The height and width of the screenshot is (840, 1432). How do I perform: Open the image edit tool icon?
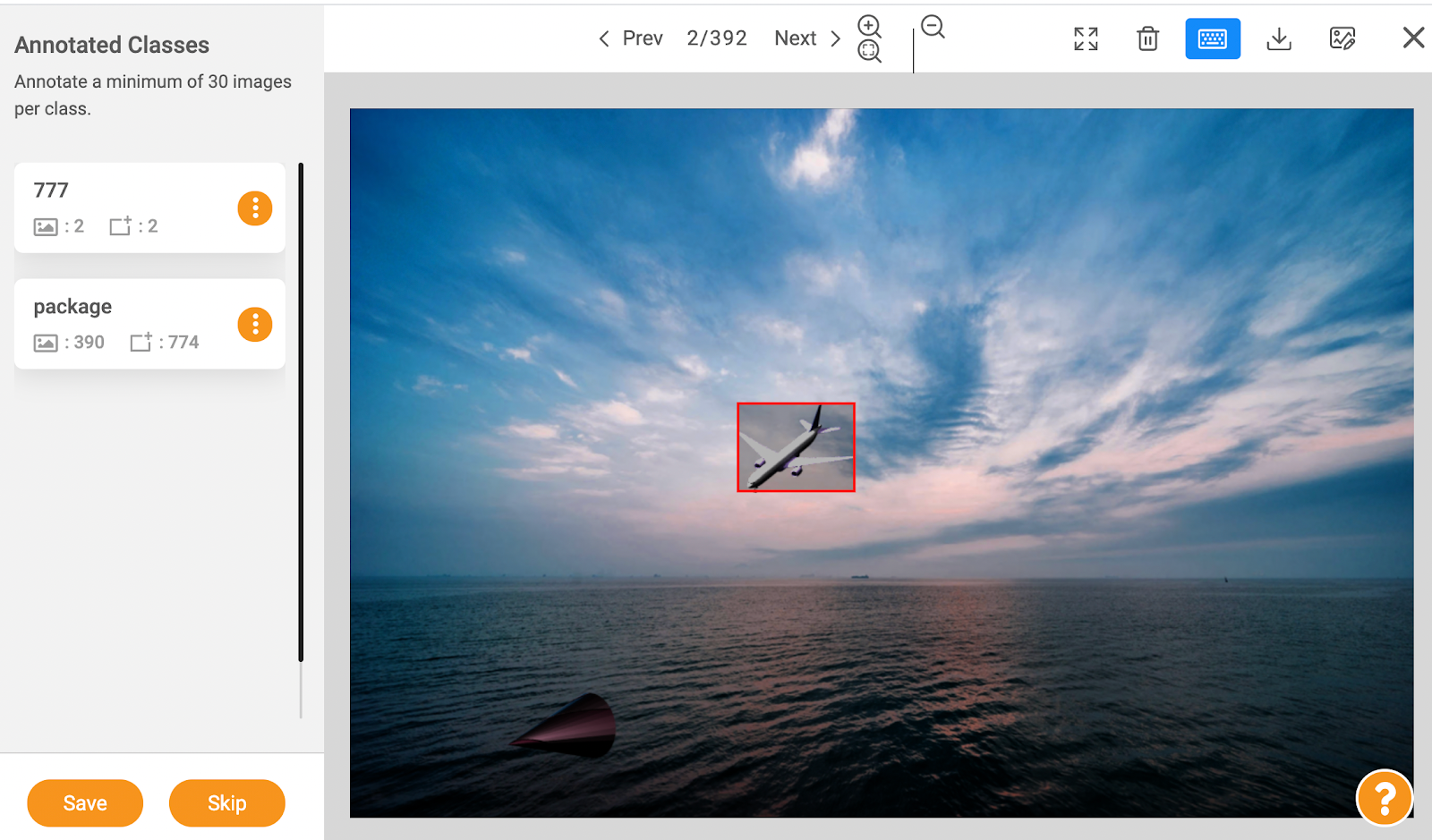[1342, 38]
